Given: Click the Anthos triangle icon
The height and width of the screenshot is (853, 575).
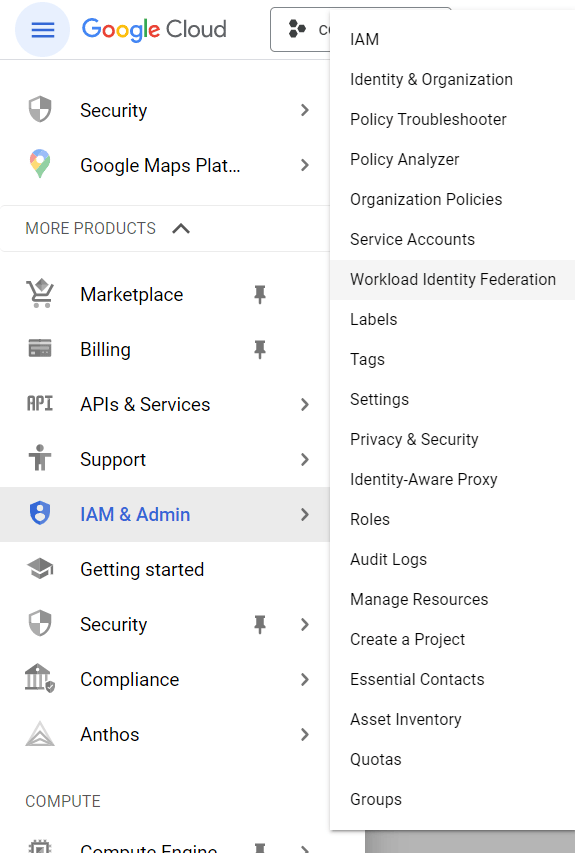Looking at the screenshot, I should (40, 734).
